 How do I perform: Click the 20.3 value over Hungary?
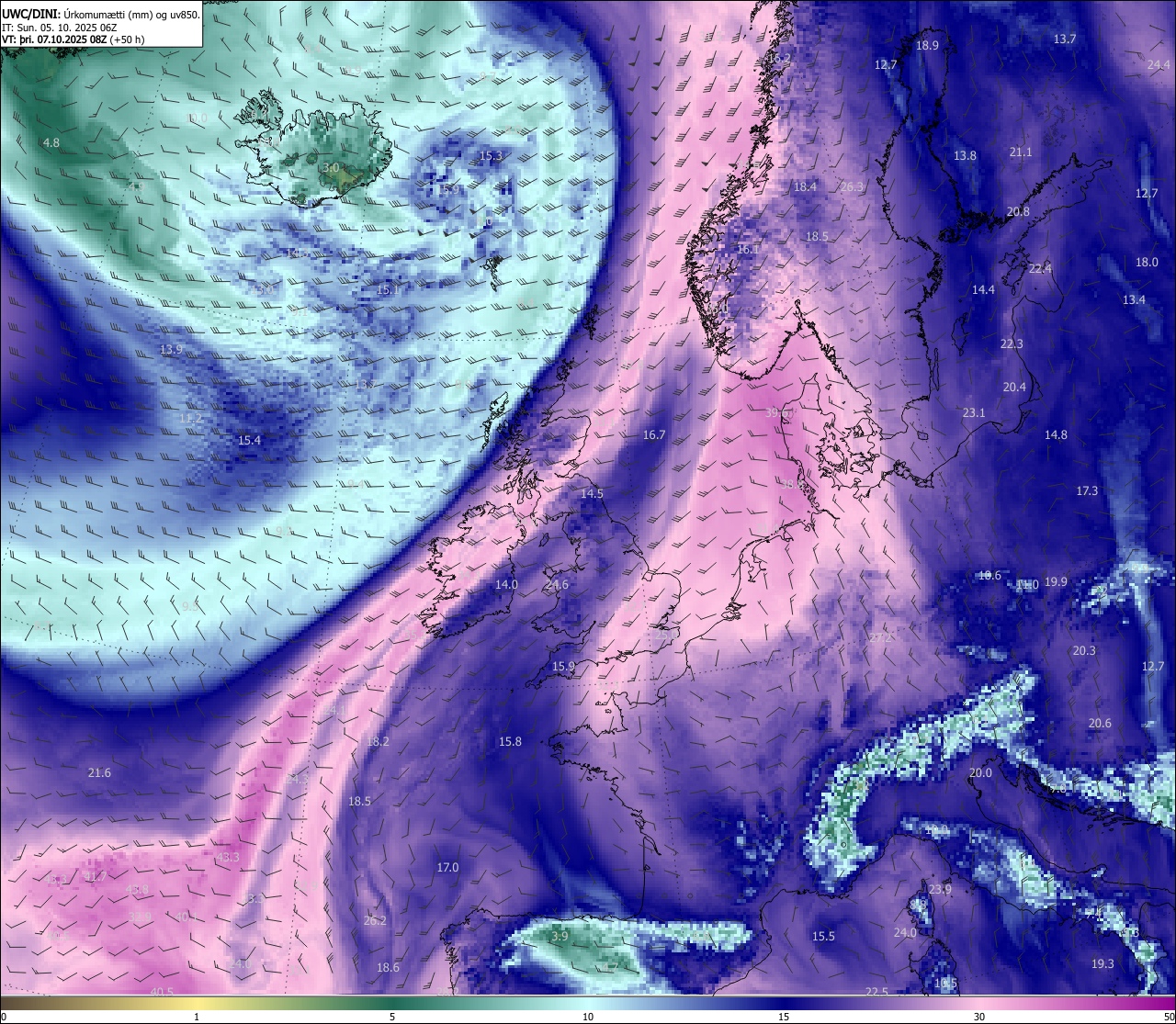[1084, 651]
